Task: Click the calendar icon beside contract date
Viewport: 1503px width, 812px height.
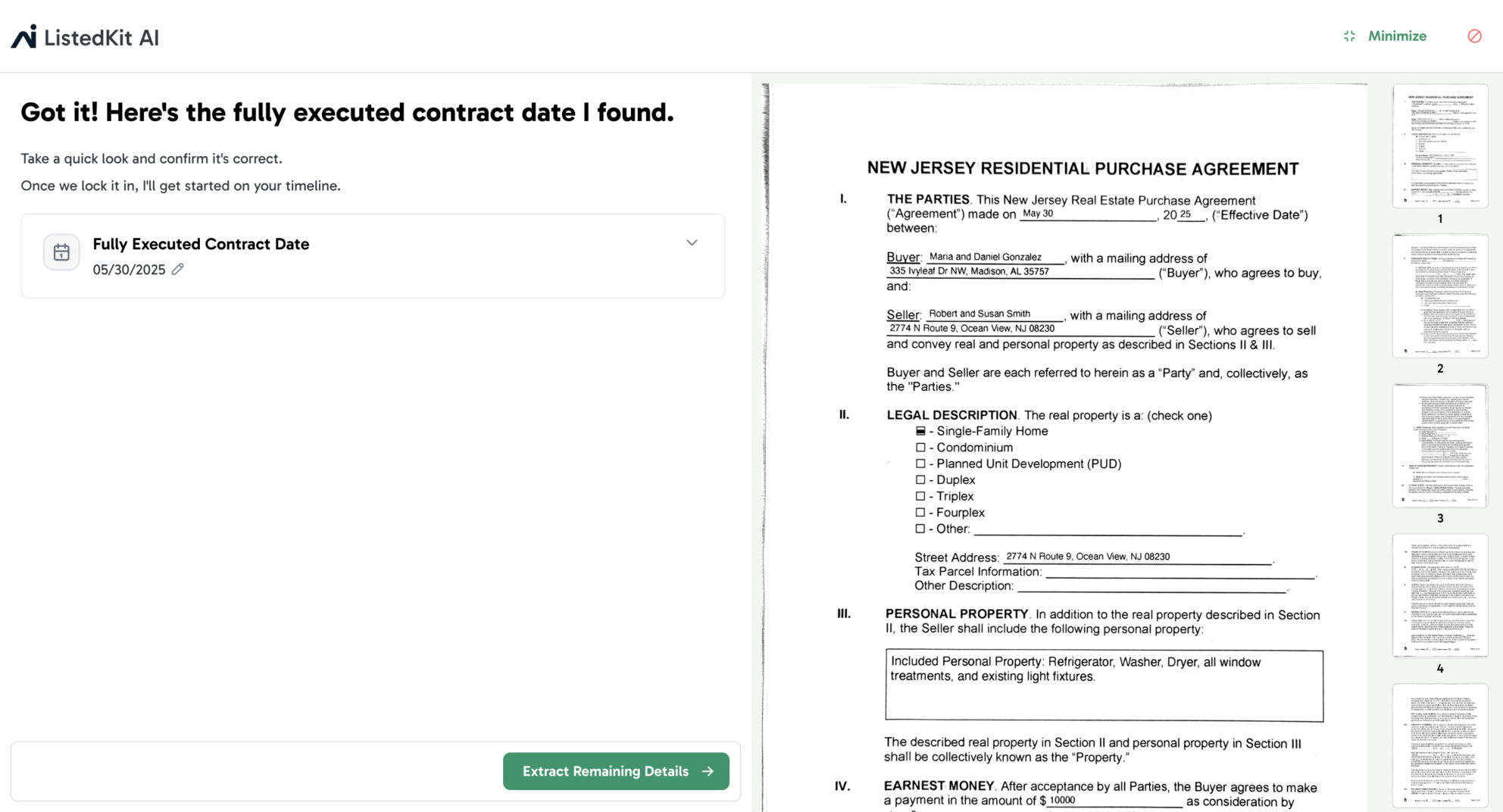Action: tap(61, 252)
